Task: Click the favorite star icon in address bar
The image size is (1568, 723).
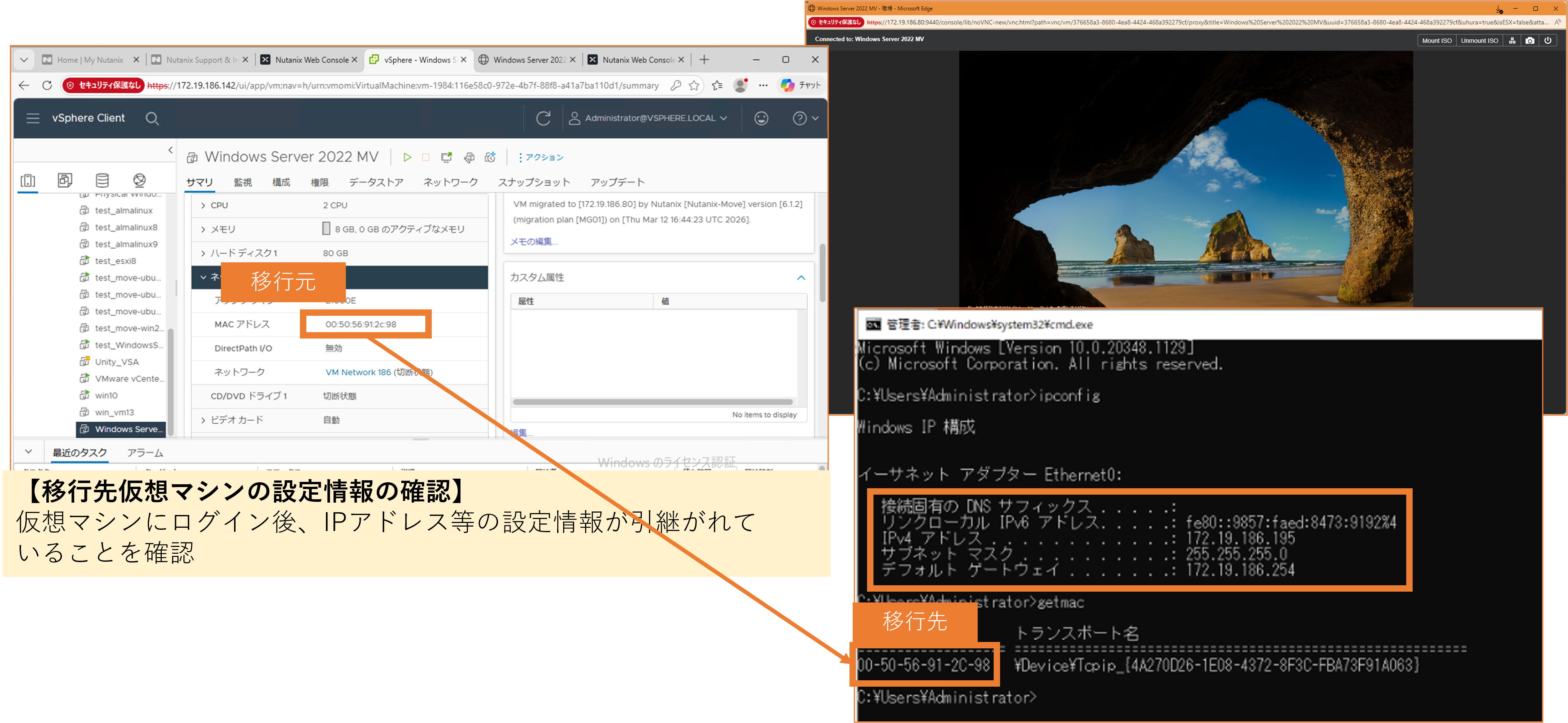Action: (x=694, y=85)
